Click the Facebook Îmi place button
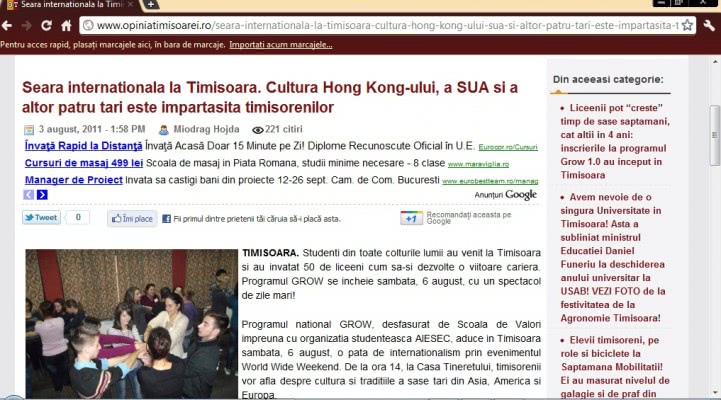This screenshot has height=400, width=721. click(x=132, y=218)
